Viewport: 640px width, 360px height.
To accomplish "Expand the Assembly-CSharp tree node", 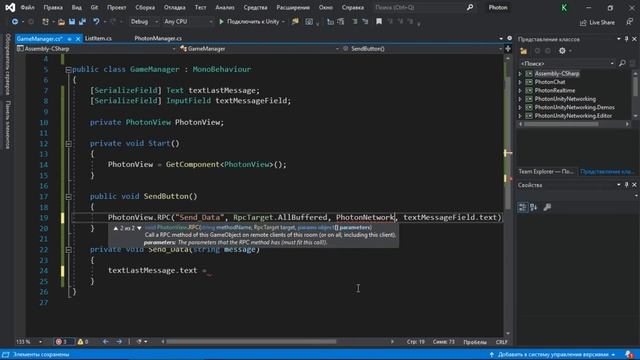I will pyautogui.click(x=520, y=74).
